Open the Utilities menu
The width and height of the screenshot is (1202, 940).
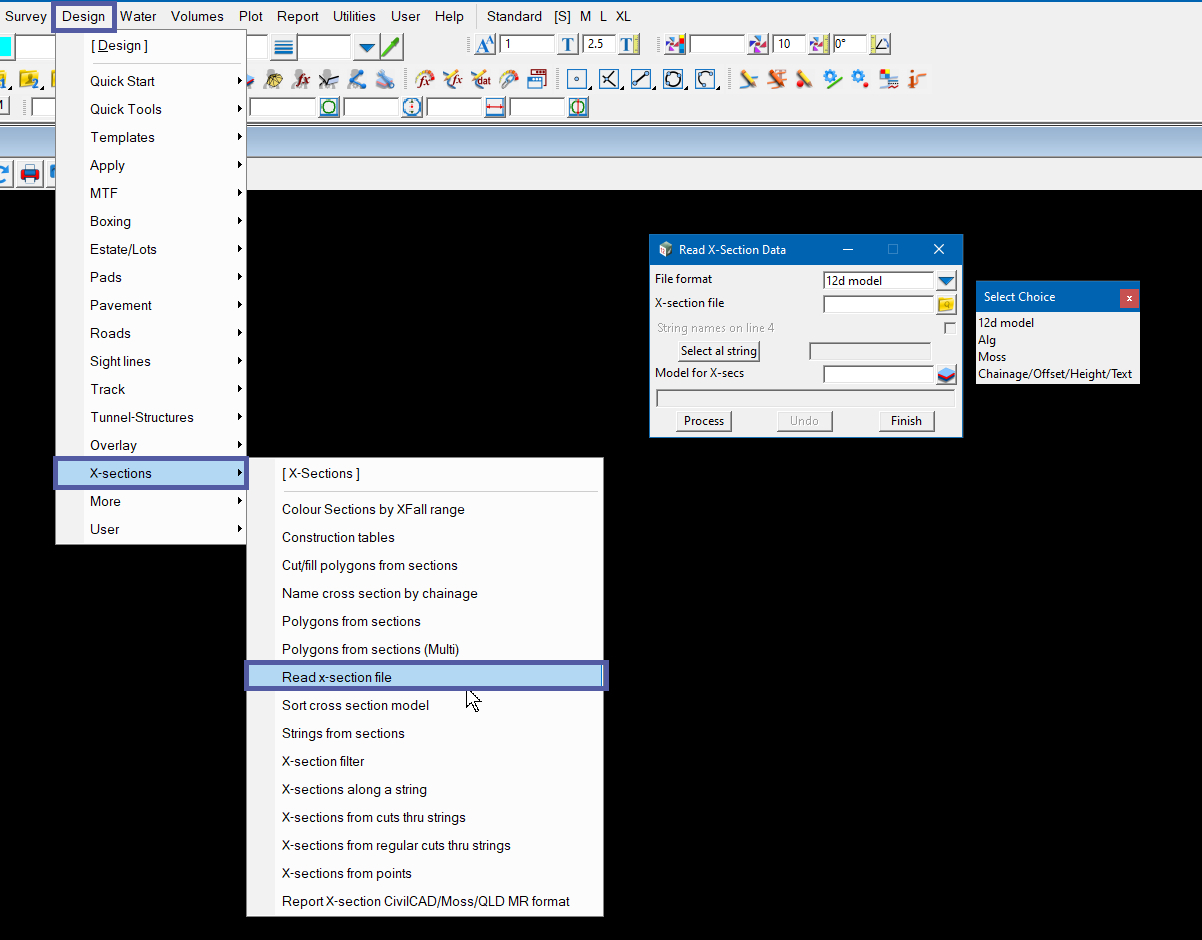[x=354, y=16]
